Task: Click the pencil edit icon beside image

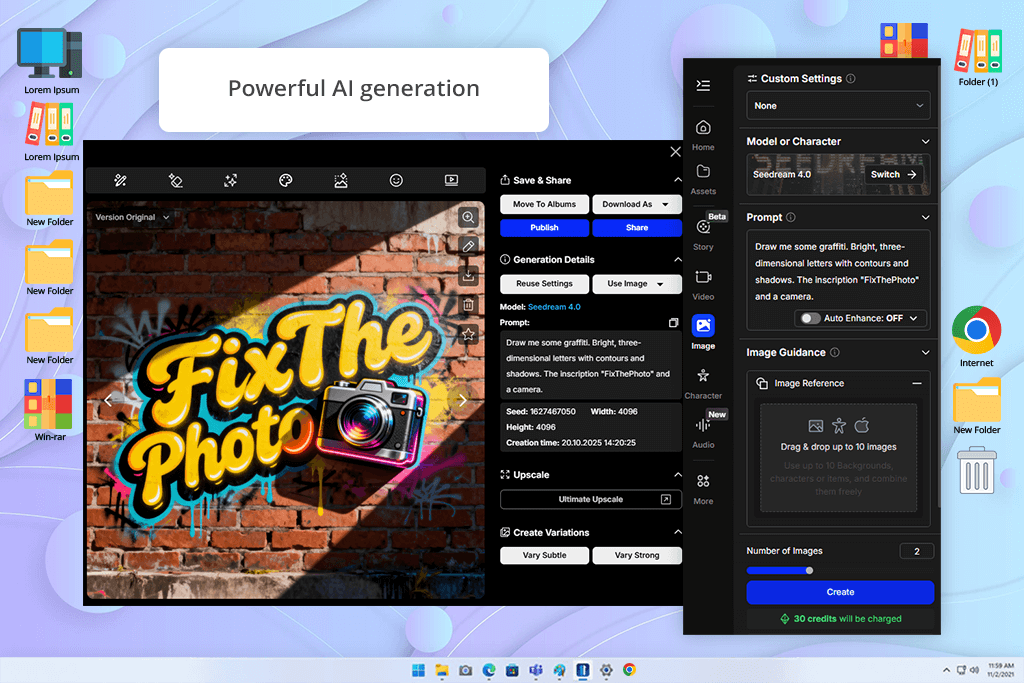Action: coord(468,246)
